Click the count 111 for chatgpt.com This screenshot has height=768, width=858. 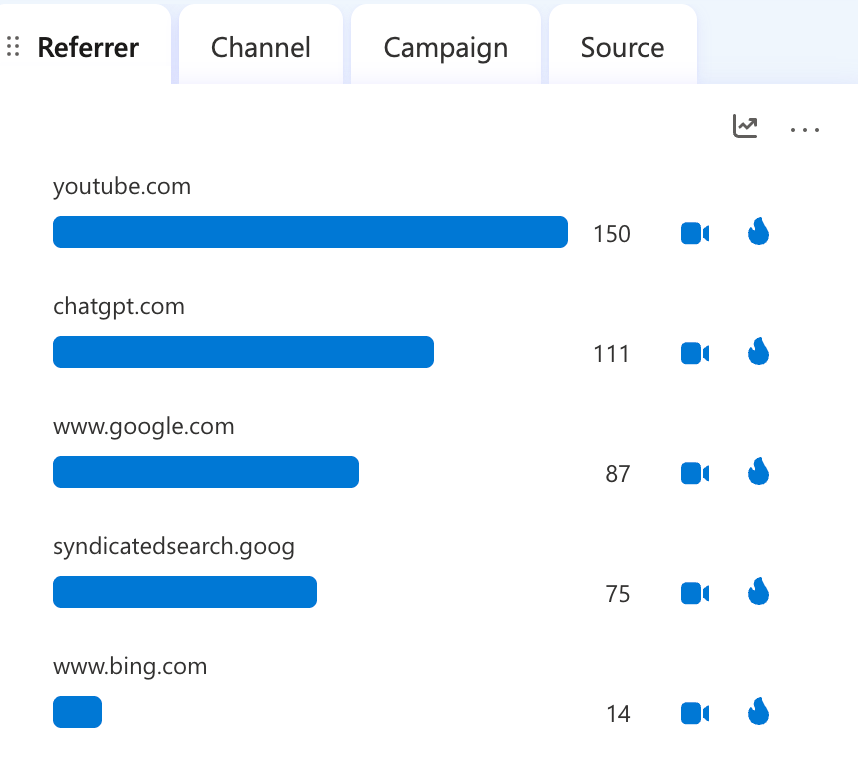pos(611,354)
